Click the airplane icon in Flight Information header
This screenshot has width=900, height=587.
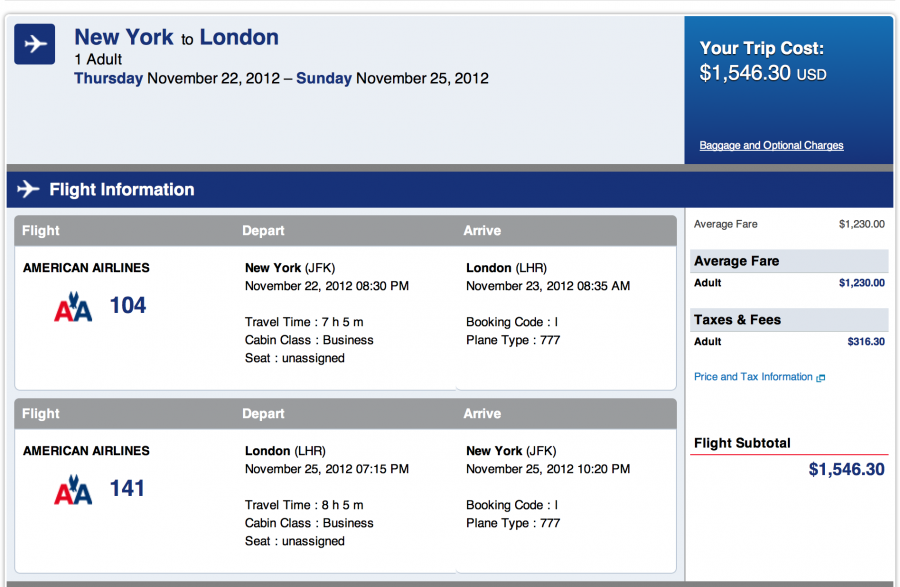(28, 190)
